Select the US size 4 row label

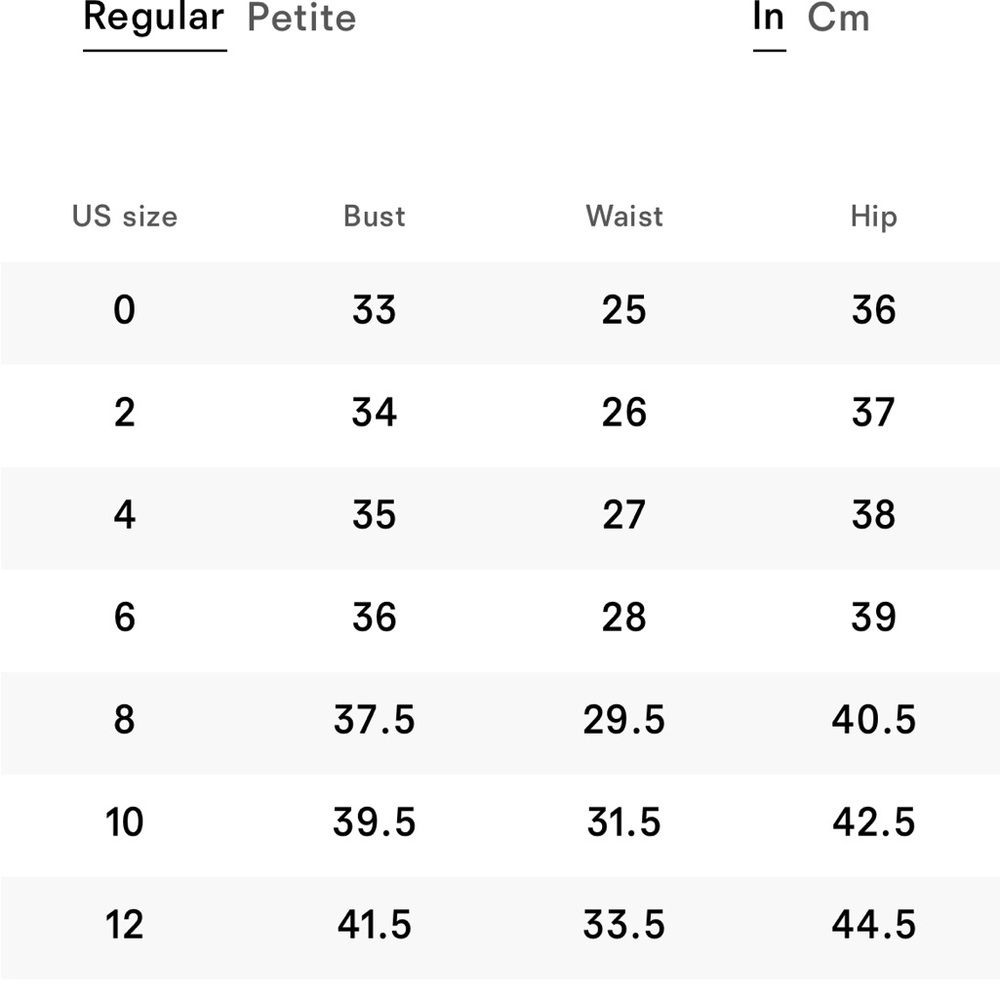tap(124, 515)
